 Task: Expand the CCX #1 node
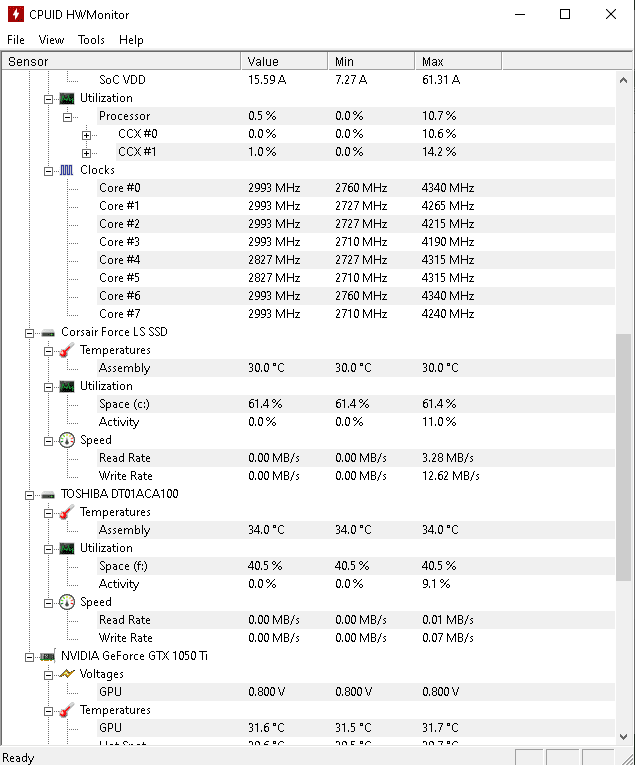coord(86,153)
